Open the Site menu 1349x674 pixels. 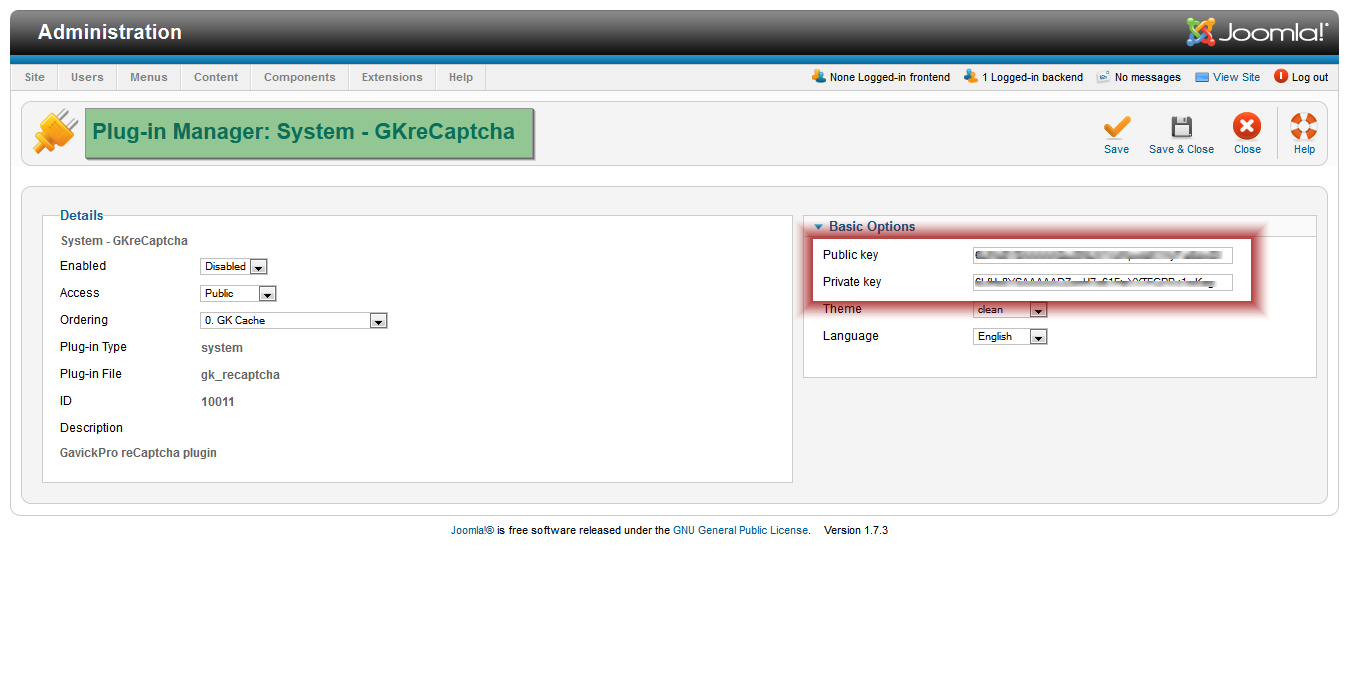(35, 77)
